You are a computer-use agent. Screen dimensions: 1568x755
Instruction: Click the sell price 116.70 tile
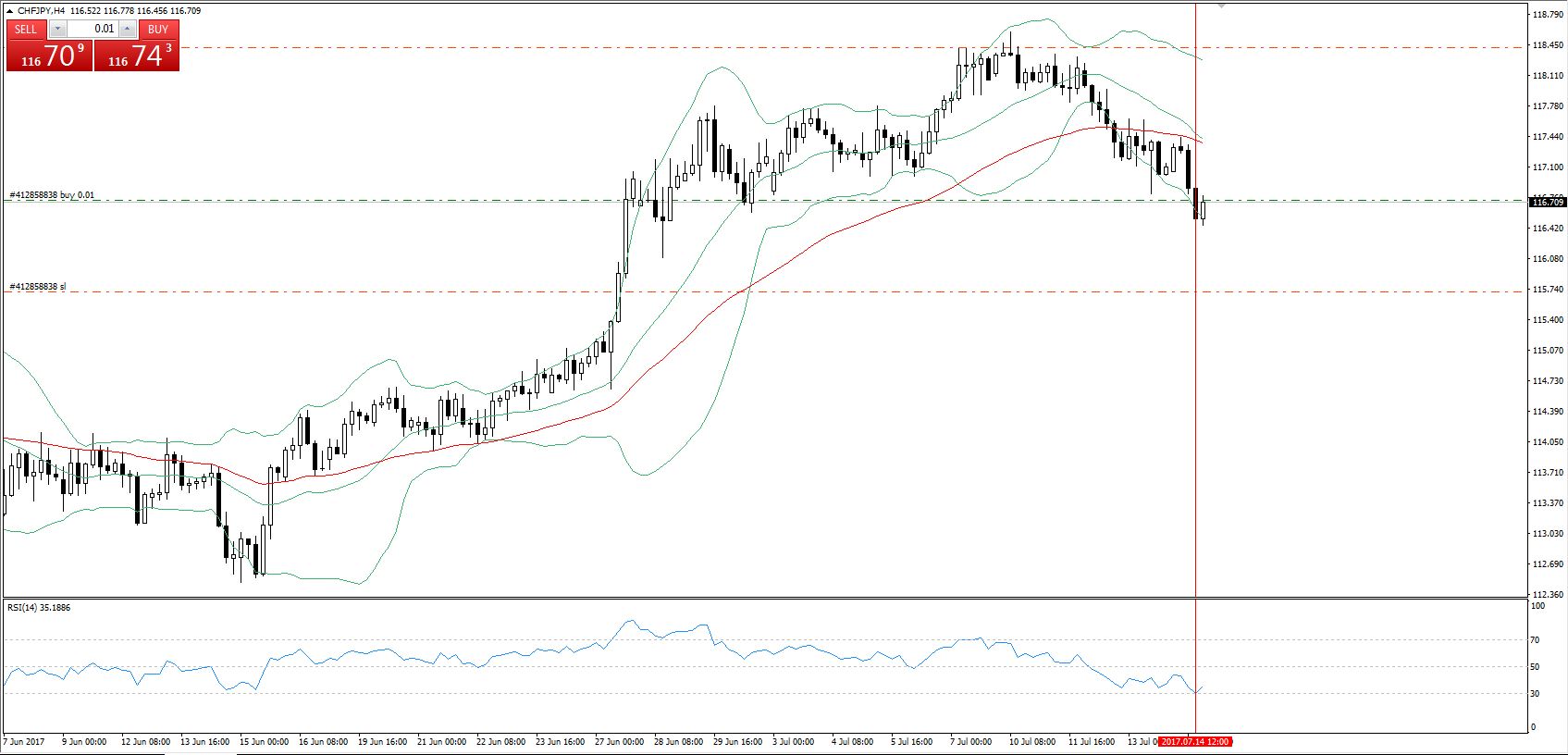[x=50, y=56]
